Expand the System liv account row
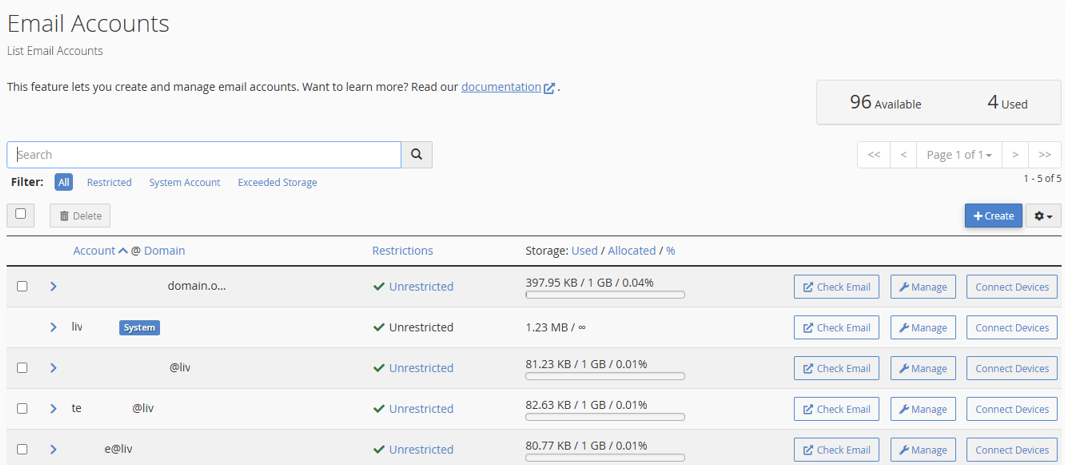1065x465 pixels. 53,328
